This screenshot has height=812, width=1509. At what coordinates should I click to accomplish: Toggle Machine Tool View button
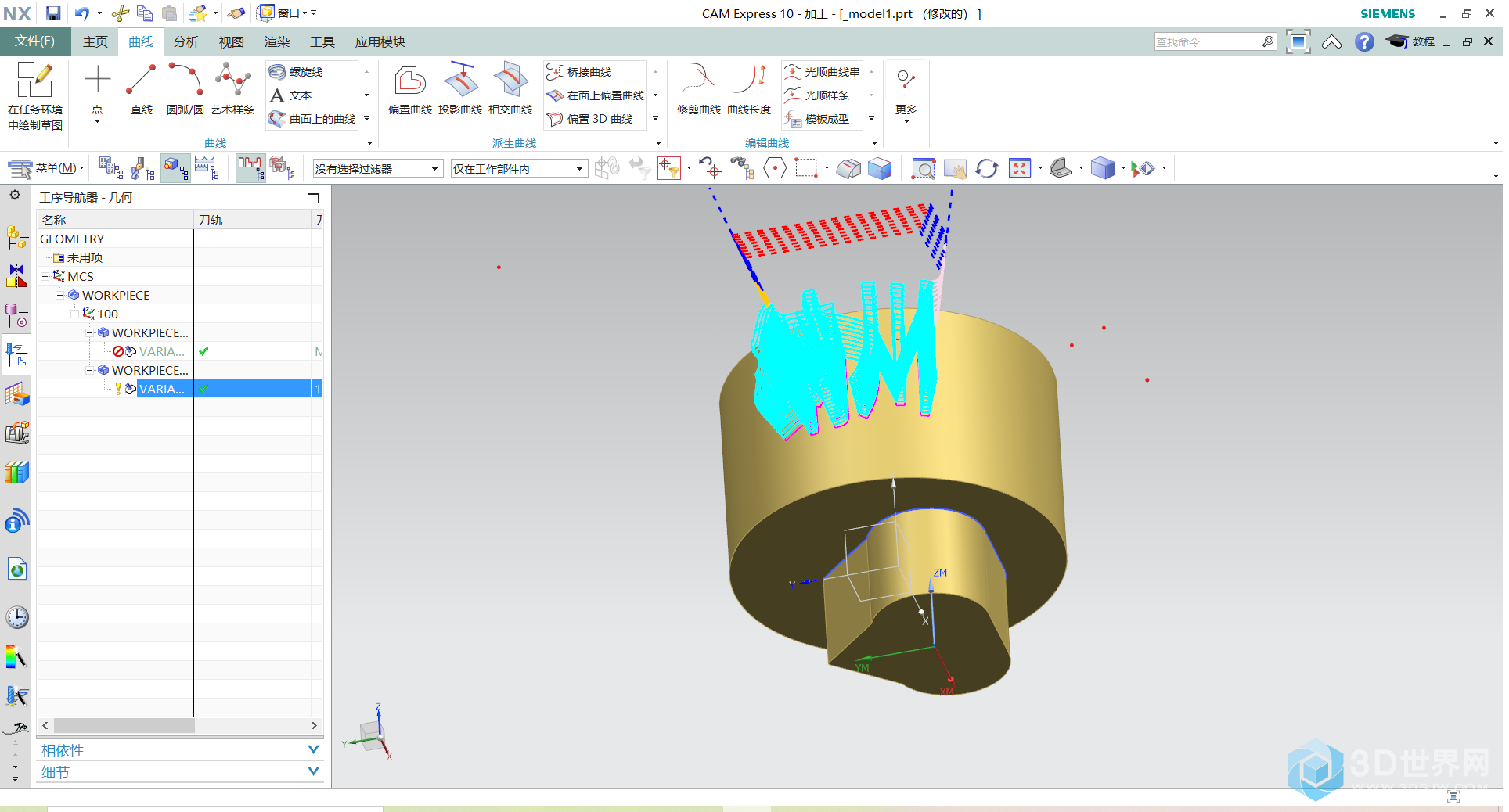pos(142,168)
